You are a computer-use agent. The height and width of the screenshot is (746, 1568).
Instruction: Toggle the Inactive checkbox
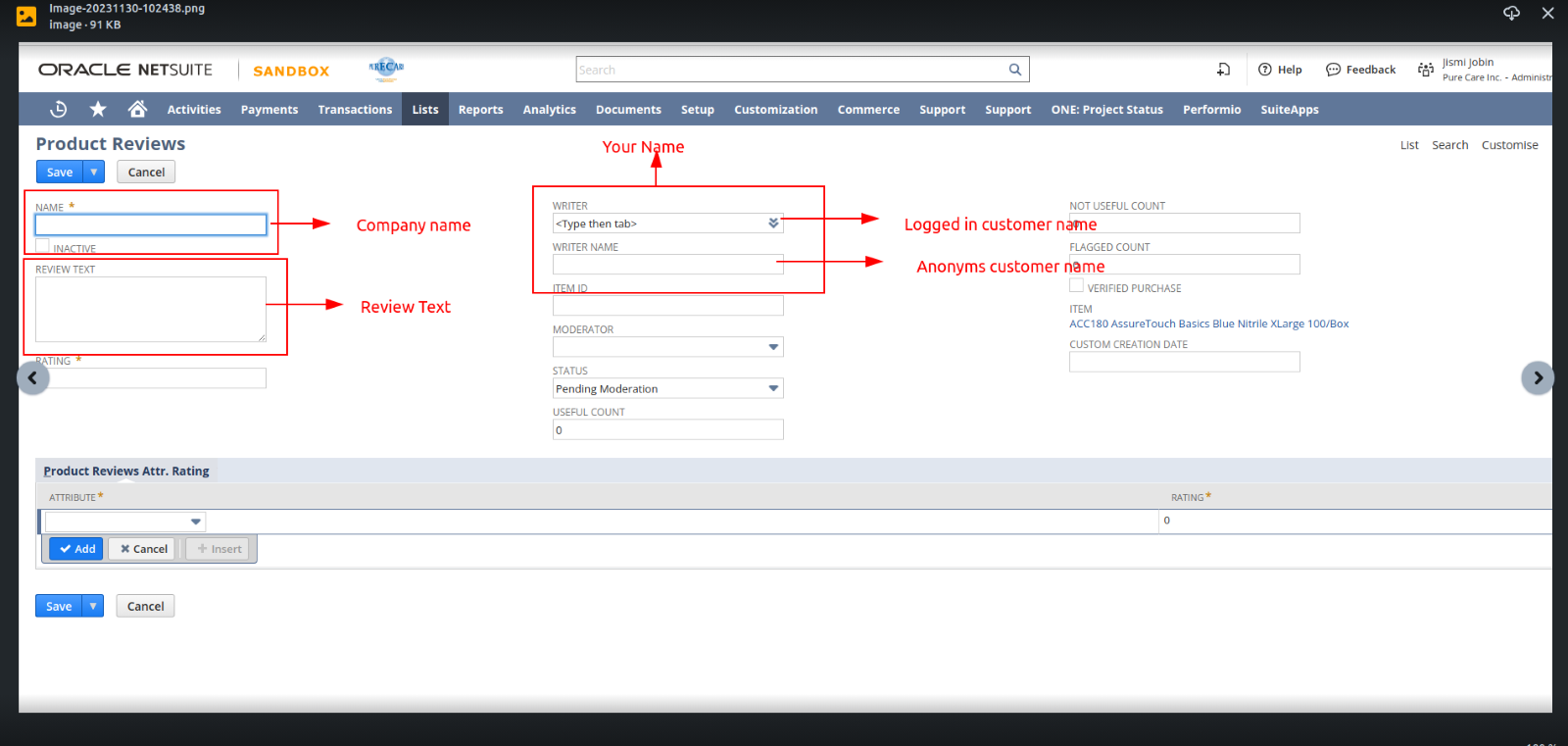point(43,246)
